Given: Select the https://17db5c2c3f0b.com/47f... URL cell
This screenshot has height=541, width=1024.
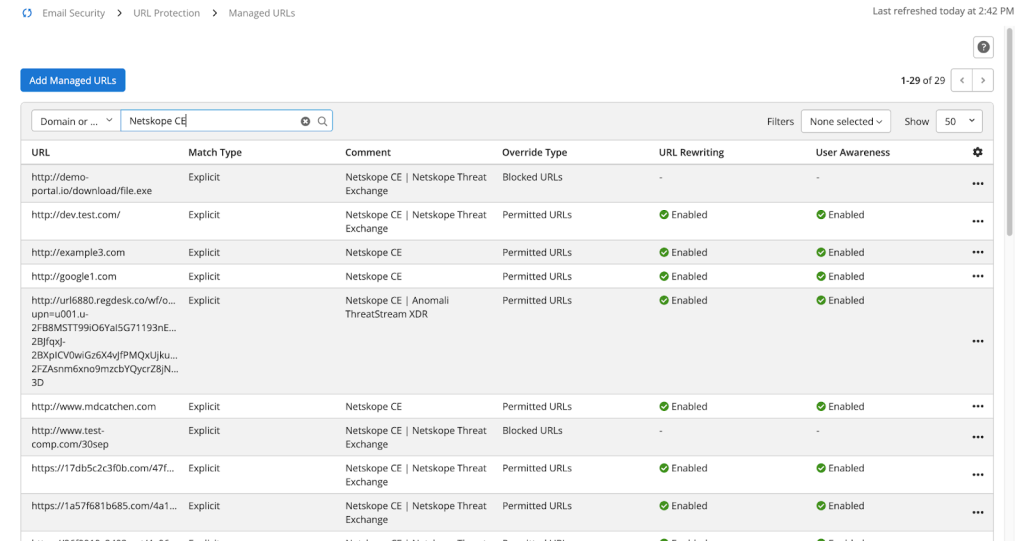Looking at the screenshot, I should (x=103, y=468).
